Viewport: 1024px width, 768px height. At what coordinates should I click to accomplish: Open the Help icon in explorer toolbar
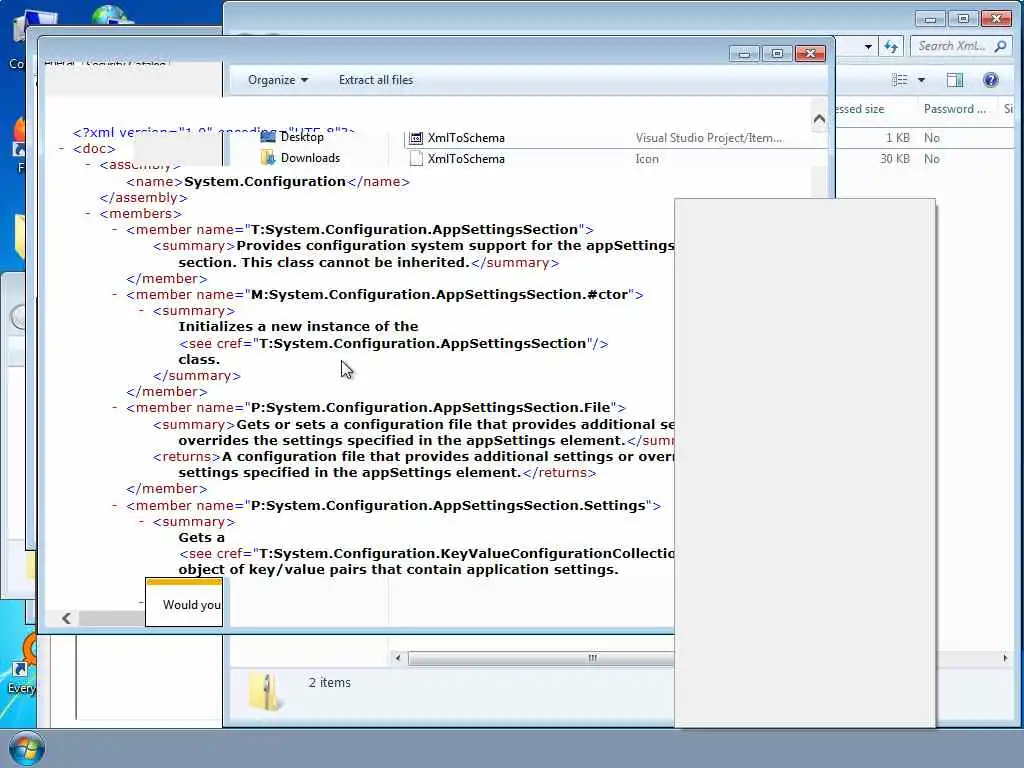pos(991,80)
